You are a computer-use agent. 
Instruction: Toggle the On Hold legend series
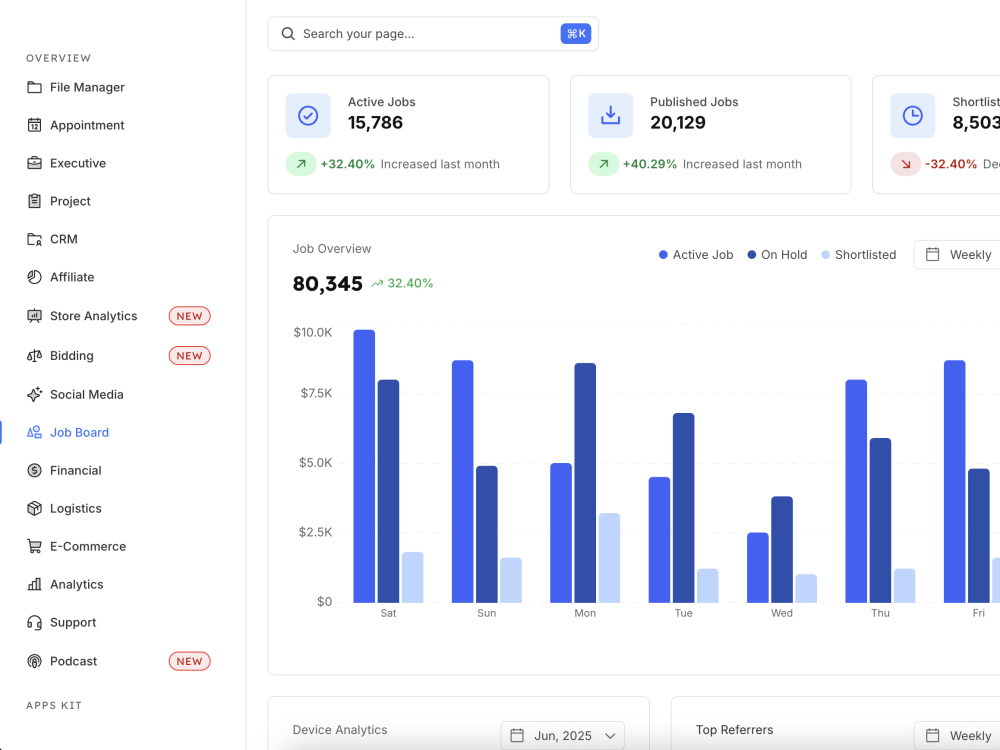click(777, 254)
